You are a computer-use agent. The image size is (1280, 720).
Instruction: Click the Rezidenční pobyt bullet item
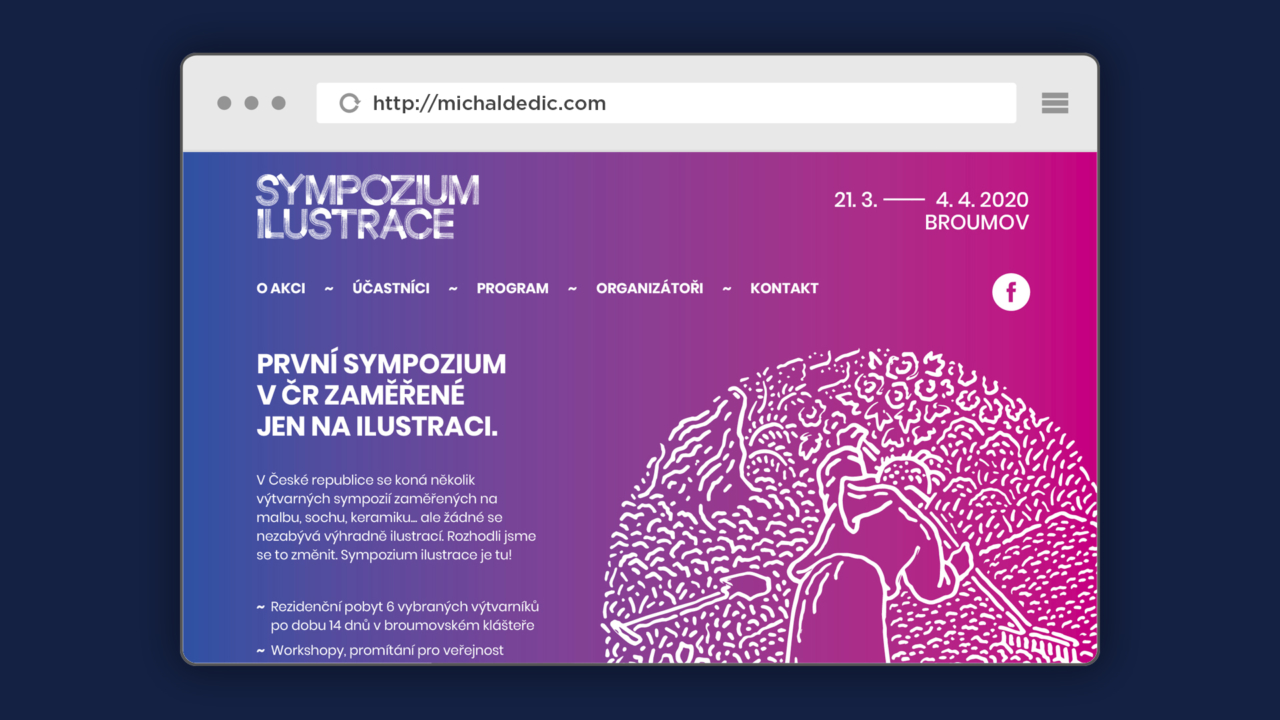404,616
